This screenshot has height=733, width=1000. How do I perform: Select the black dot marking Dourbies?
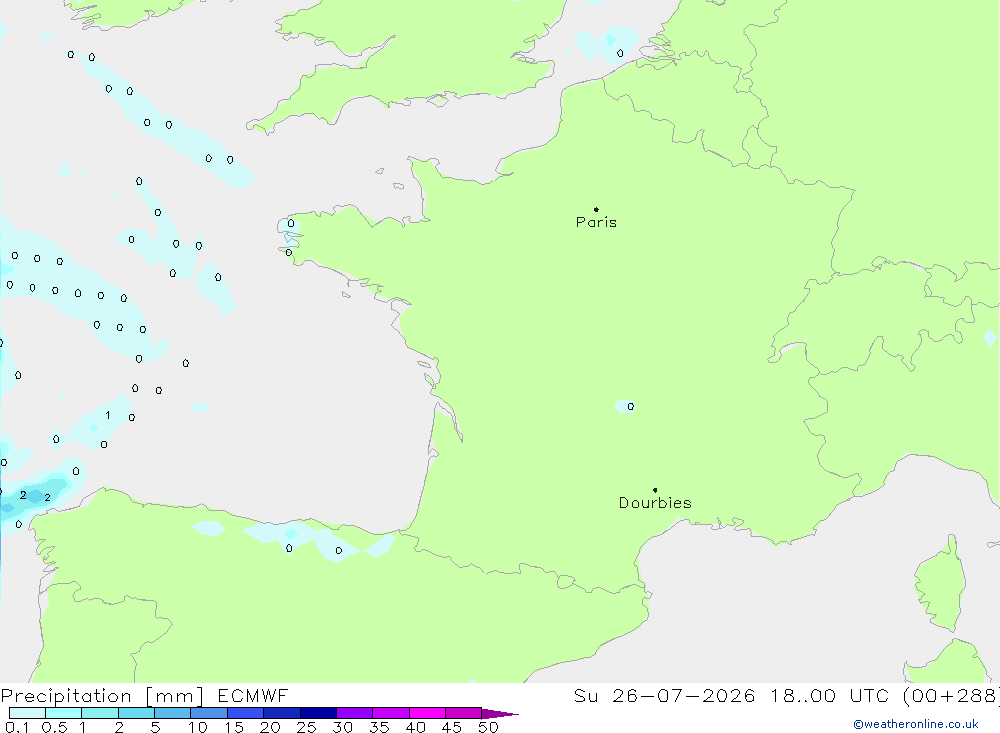(x=655, y=490)
